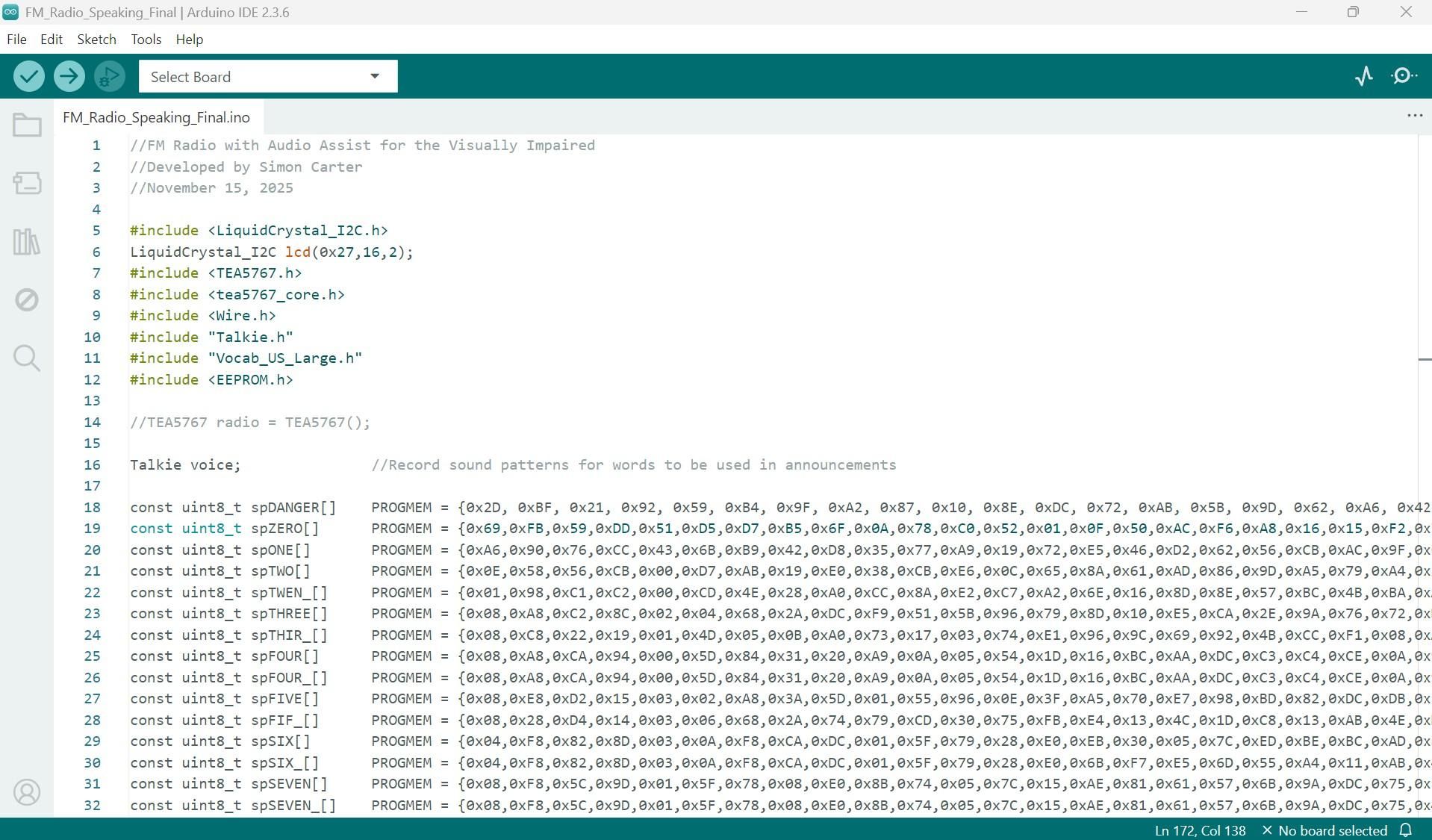The height and width of the screenshot is (840, 1432).
Task: Open the Serial Monitor
Action: pyautogui.click(x=1404, y=76)
